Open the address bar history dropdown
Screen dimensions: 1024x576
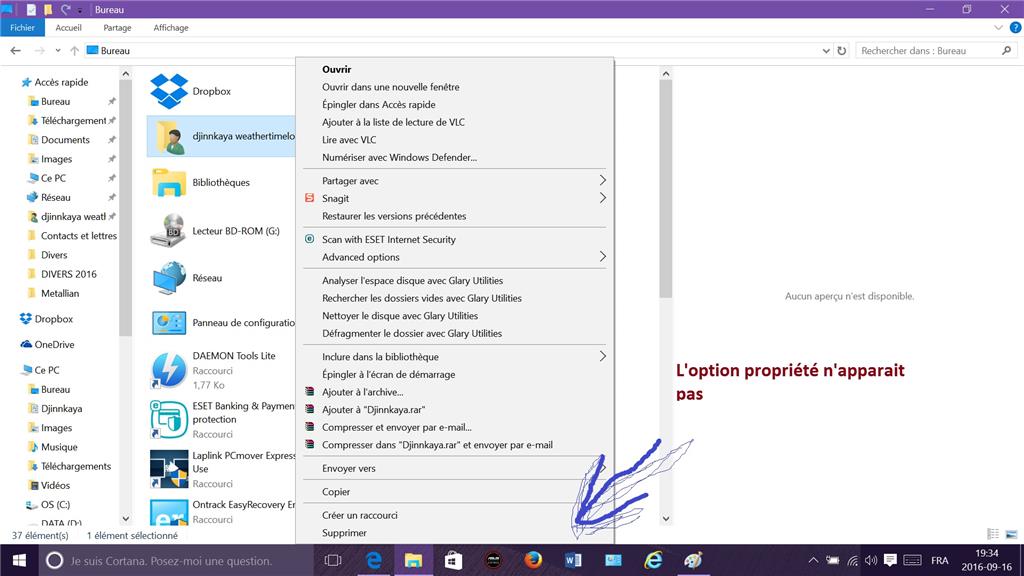point(826,50)
